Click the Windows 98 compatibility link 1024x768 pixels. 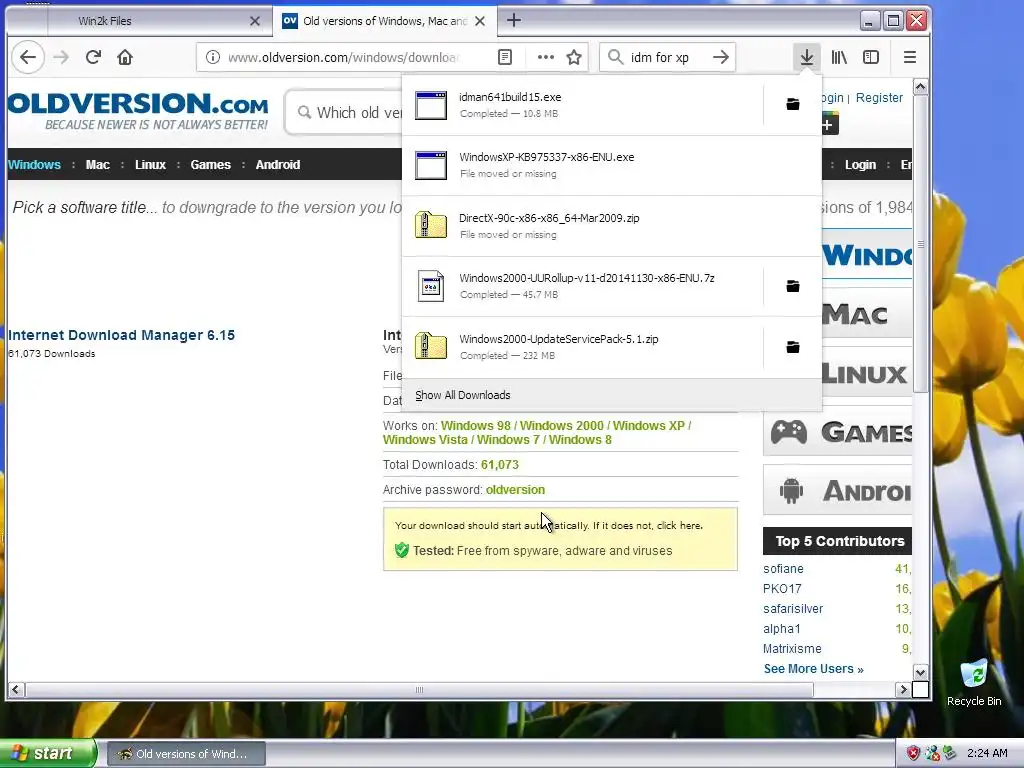(x=475, y=426)
